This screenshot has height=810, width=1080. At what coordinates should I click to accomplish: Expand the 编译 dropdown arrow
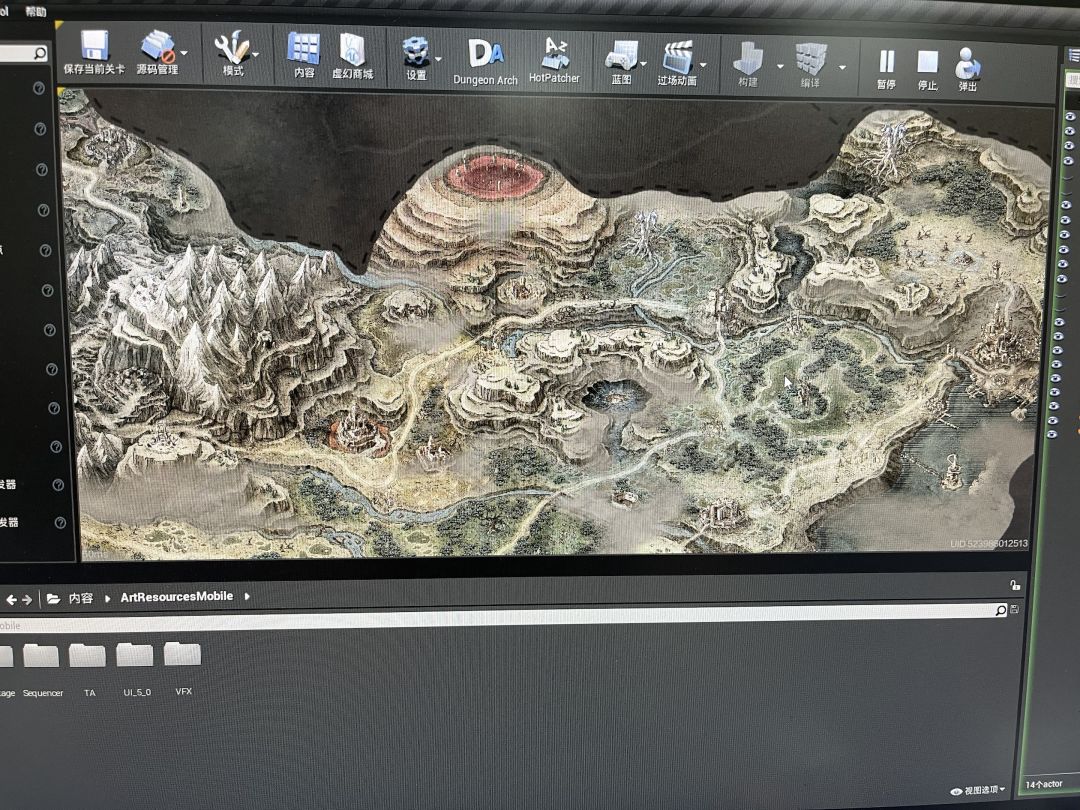click(842, 68)
